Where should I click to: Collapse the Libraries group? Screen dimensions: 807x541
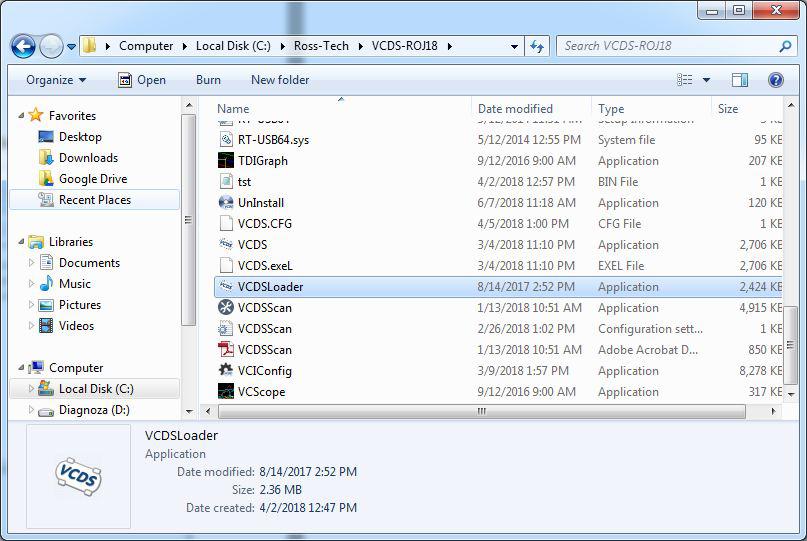22,242
